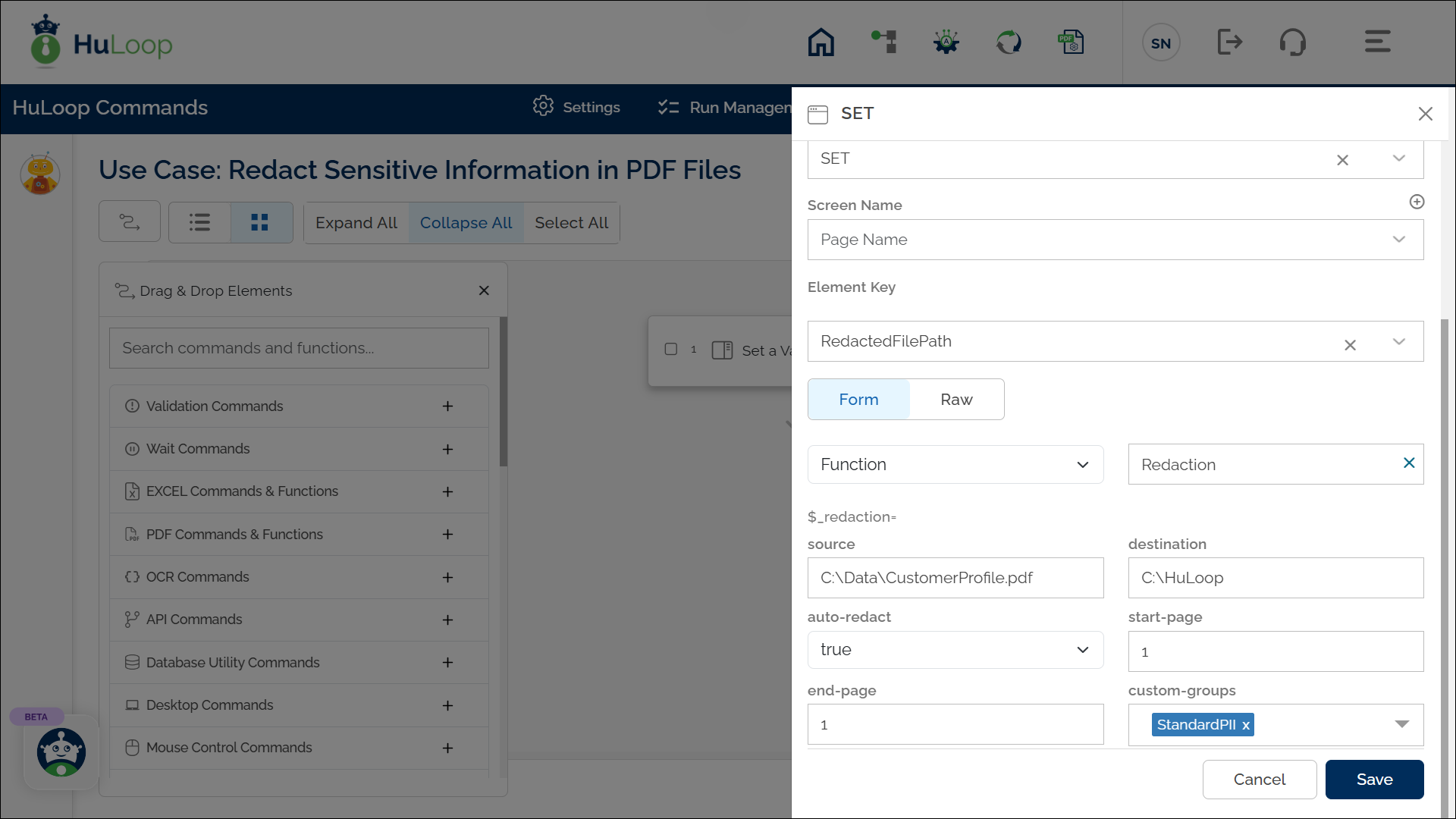The height and width of the screenshot is (819, 1456).
Task: Check the step 1 checkbox
Action: click(670, 350)
